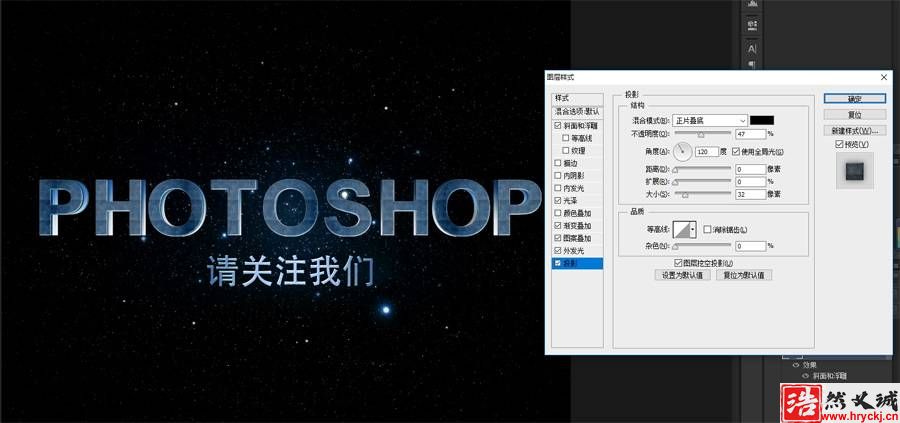Click the 杂色 noise slider
Image resolution: width=900 pixels, height=423 pixels.
tap(703, 246)
